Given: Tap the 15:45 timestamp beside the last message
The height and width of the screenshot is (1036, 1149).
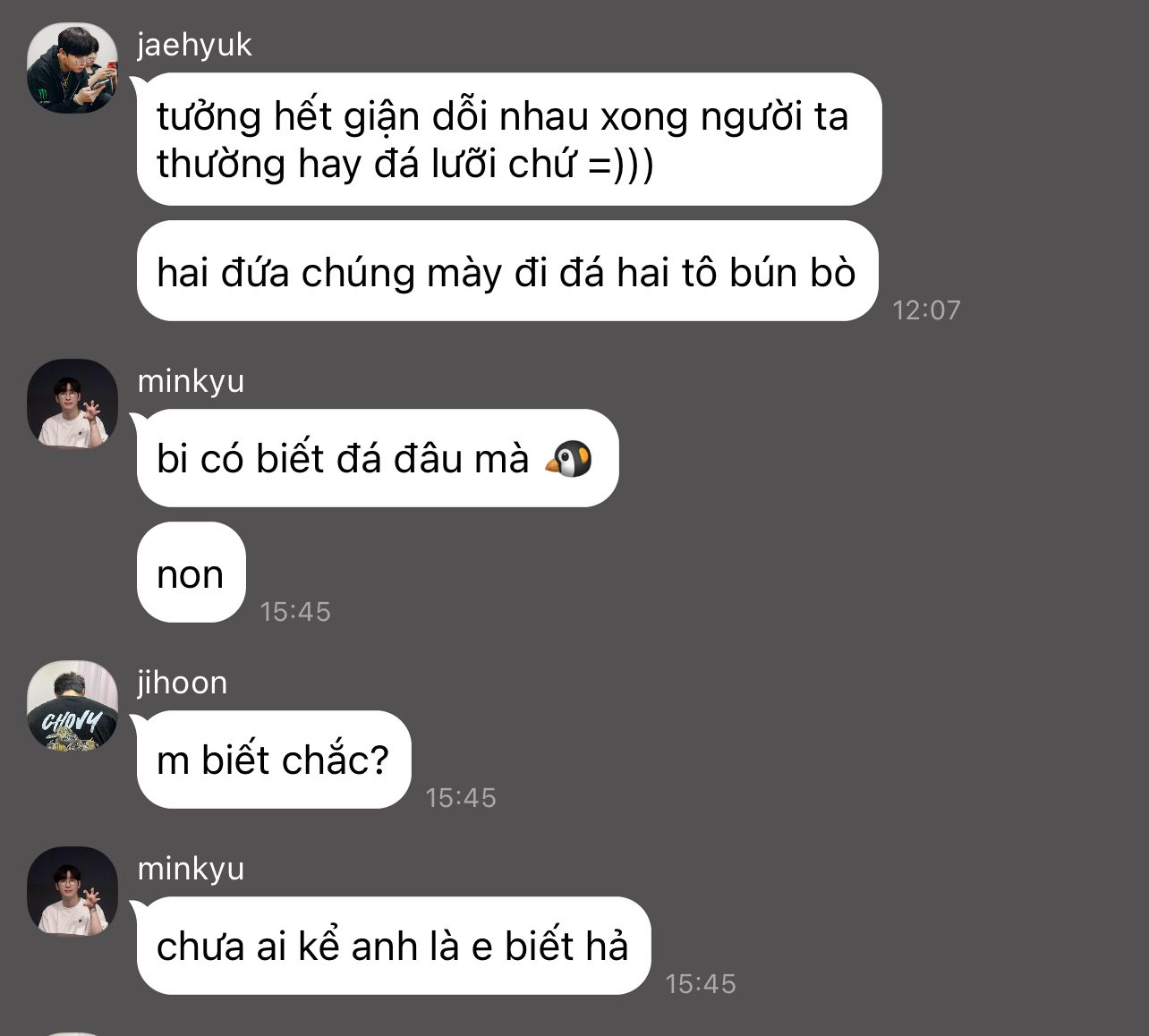Looking at the screenshot, I should 701,984.
